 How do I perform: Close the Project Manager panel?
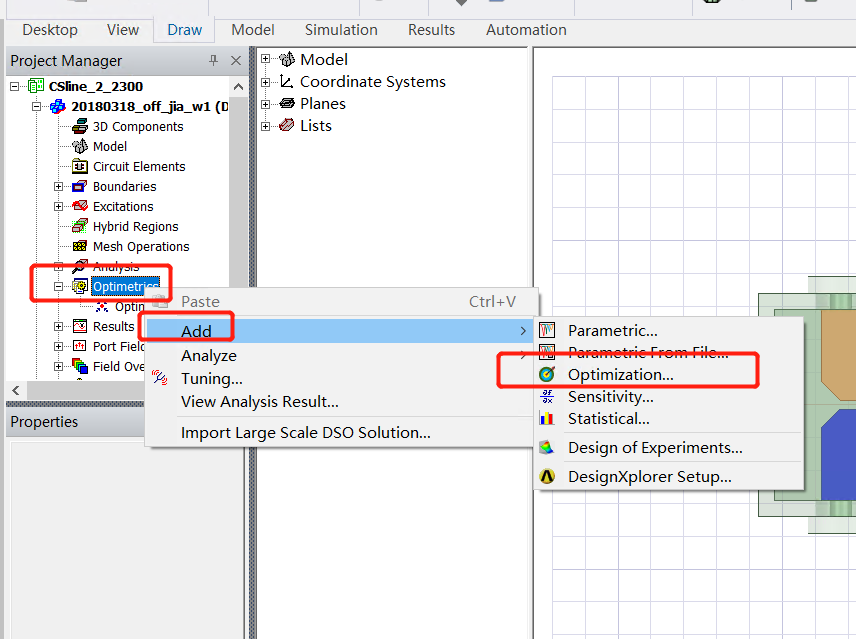click(236, 61)
